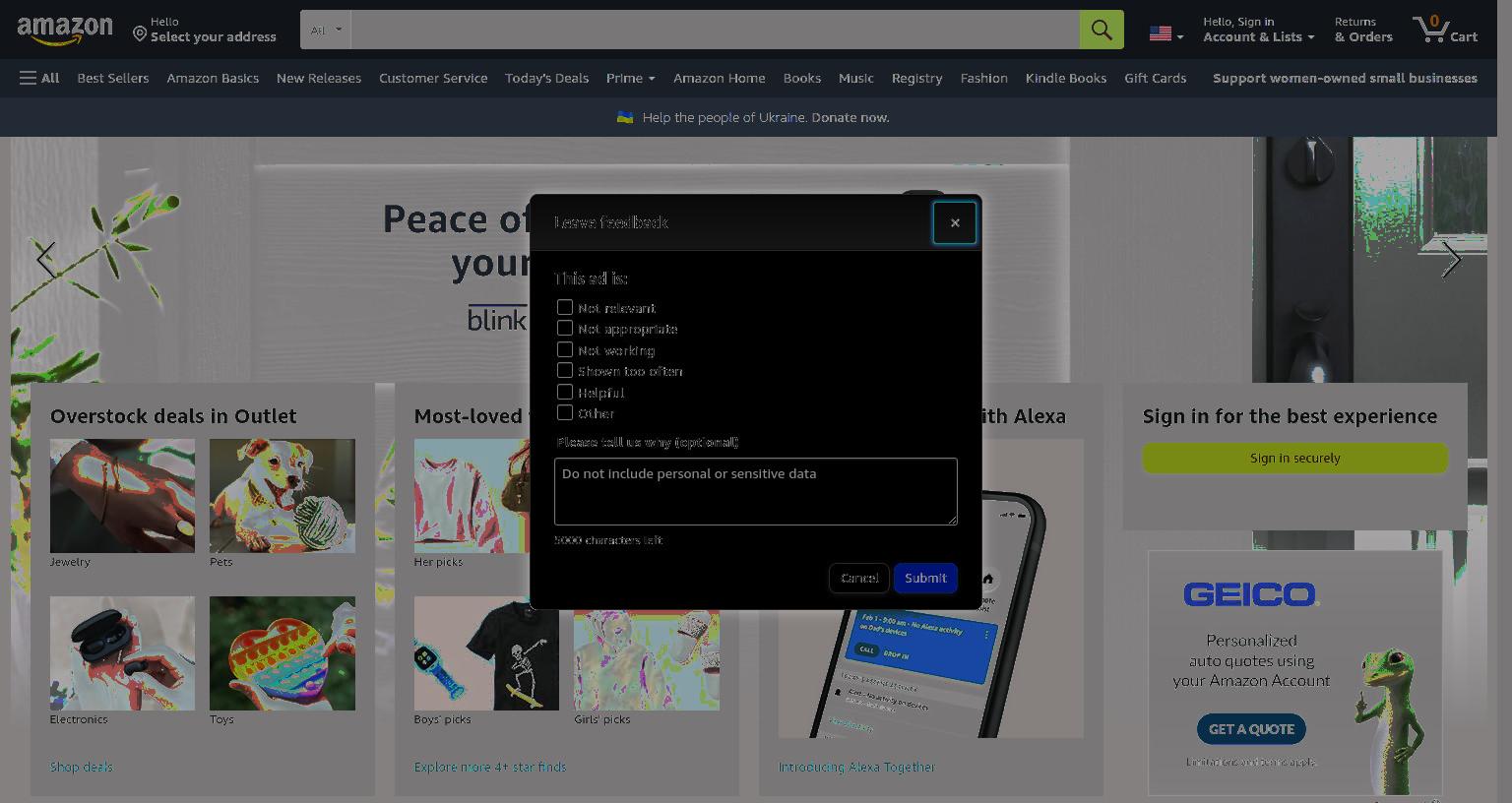Open Her picks thumbnail

[472, 496]
